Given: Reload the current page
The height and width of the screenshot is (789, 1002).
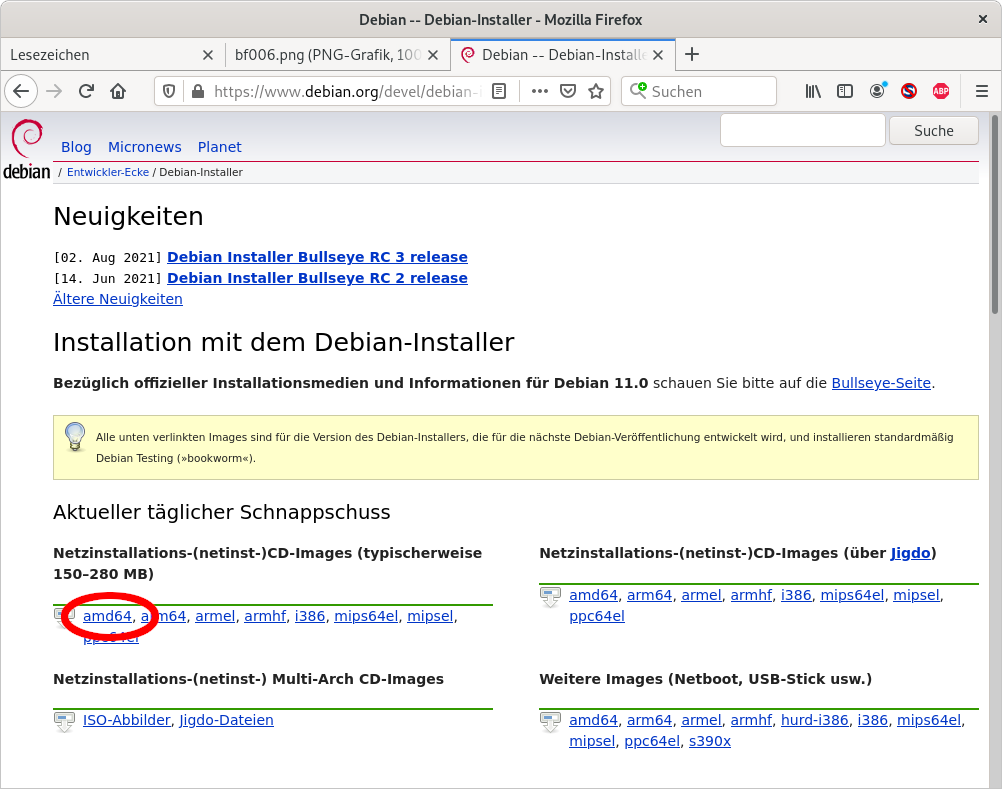Looking at the screenshot, I should pyautogui.click(x=86, y=91).
